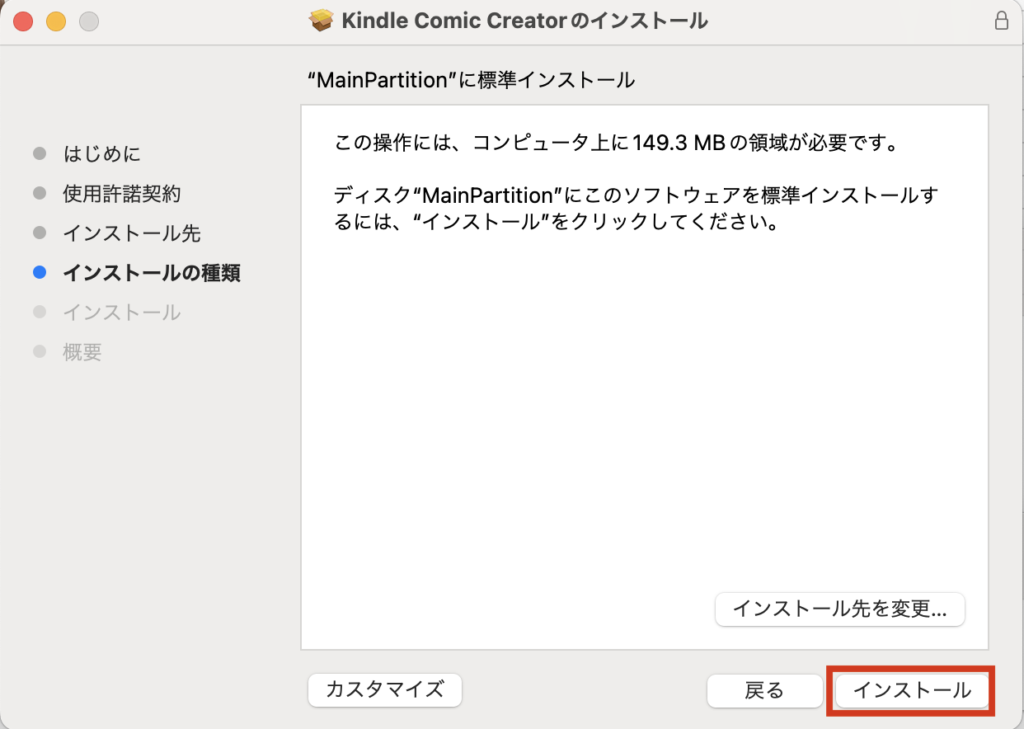
Task: Click the lock icon in title bar
Action: (x=1001, y=20)
